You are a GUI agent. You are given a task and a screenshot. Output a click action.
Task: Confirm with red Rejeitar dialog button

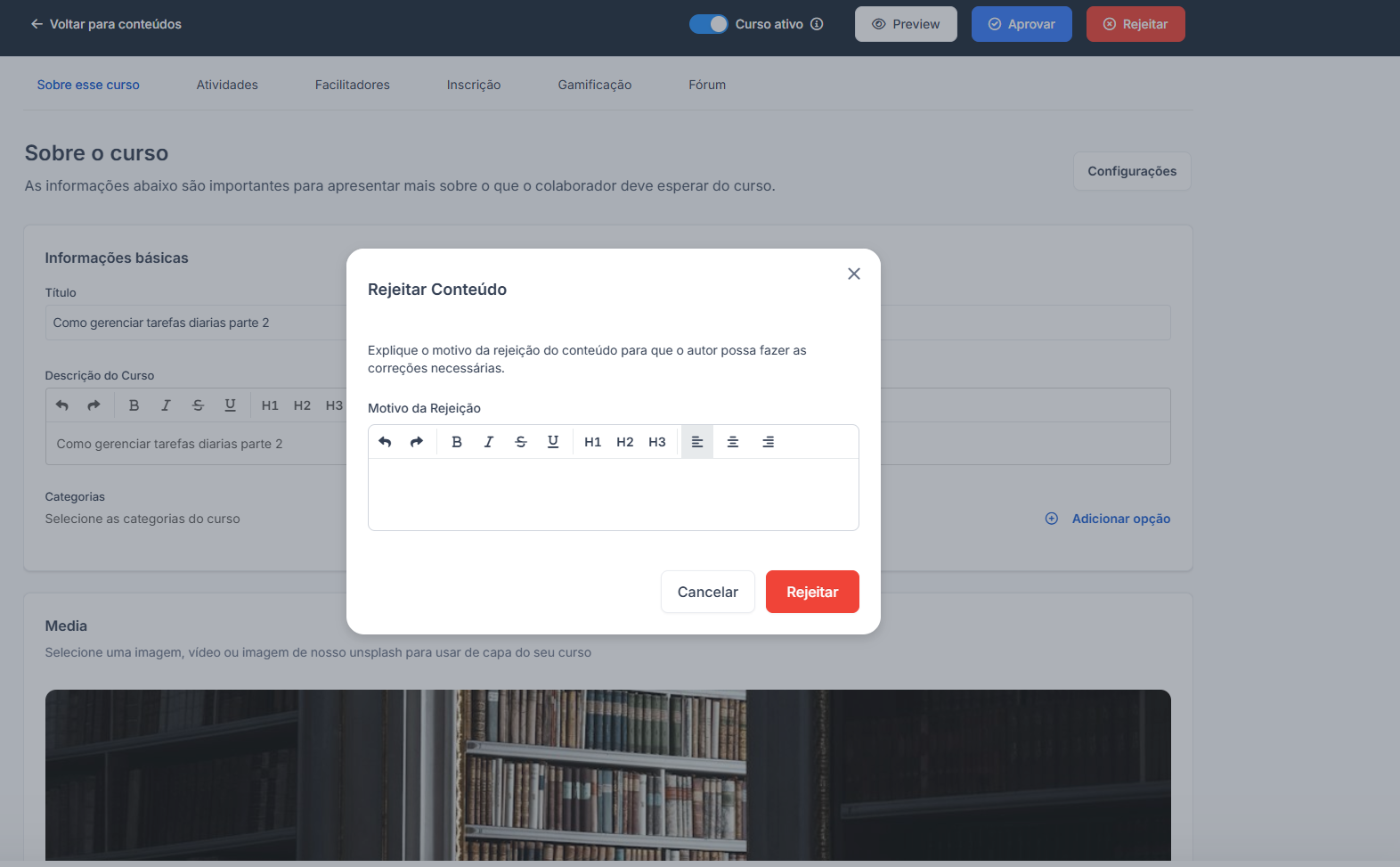tap(812, 592)
